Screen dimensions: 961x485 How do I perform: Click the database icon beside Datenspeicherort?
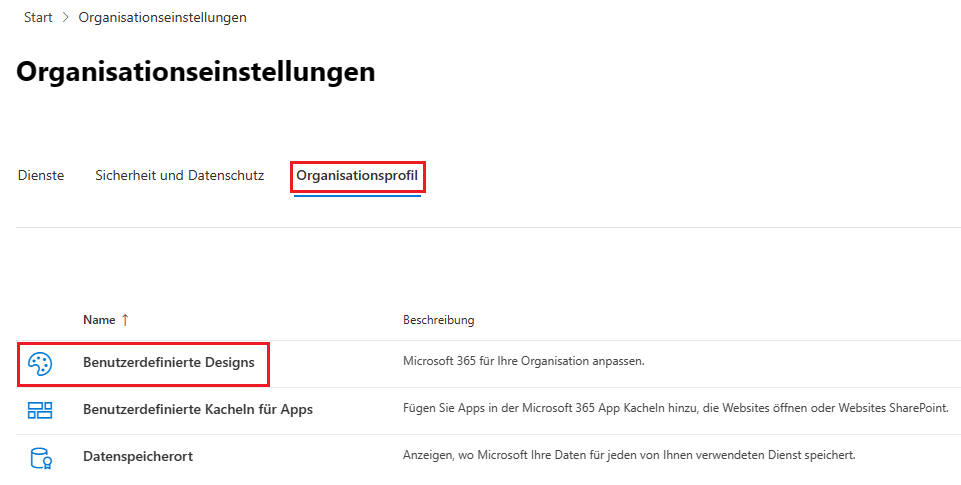pos(40,457)
